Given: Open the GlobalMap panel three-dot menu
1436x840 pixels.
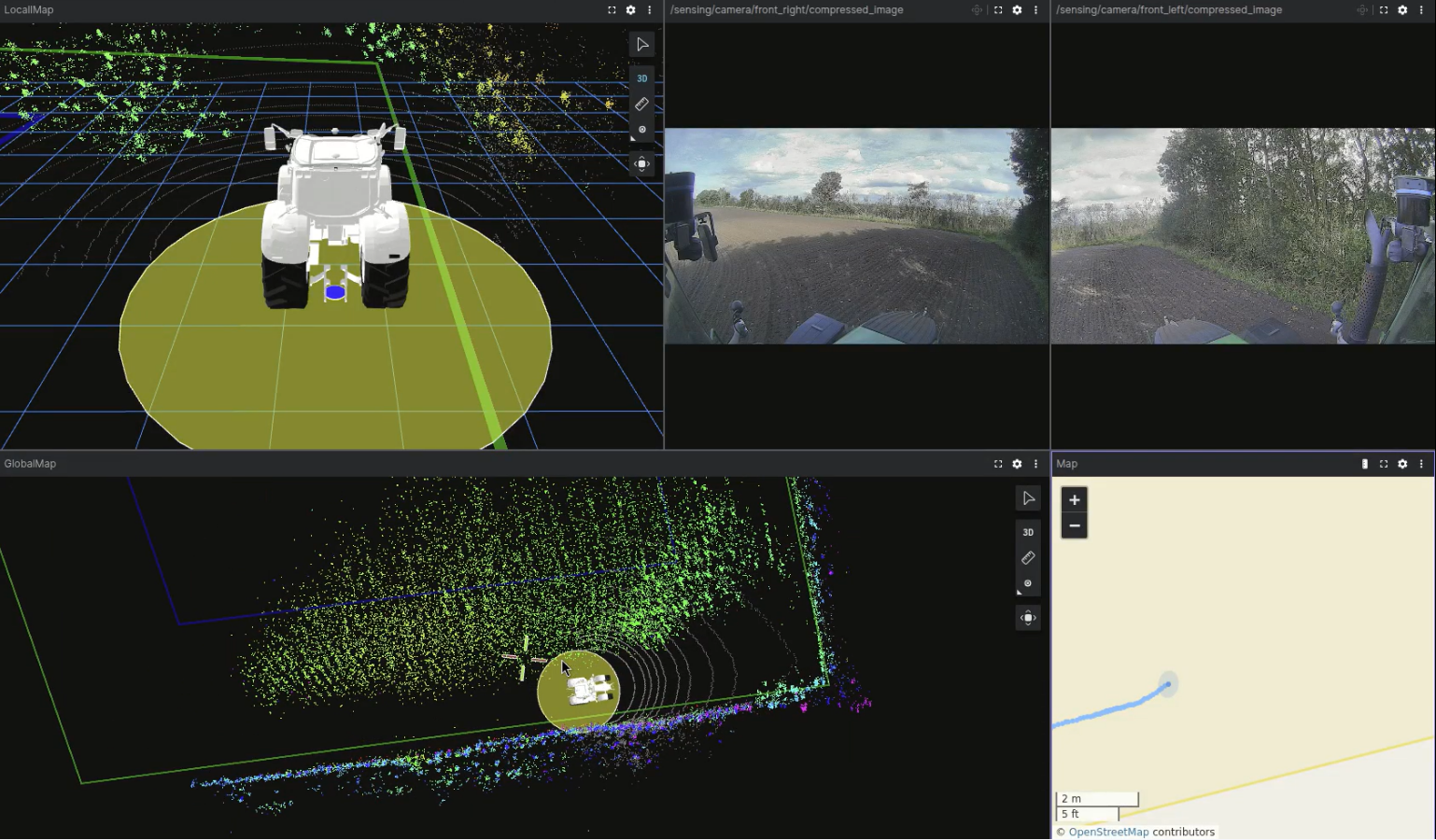Looking at the screenshot, I should [x=1035, y=464].
